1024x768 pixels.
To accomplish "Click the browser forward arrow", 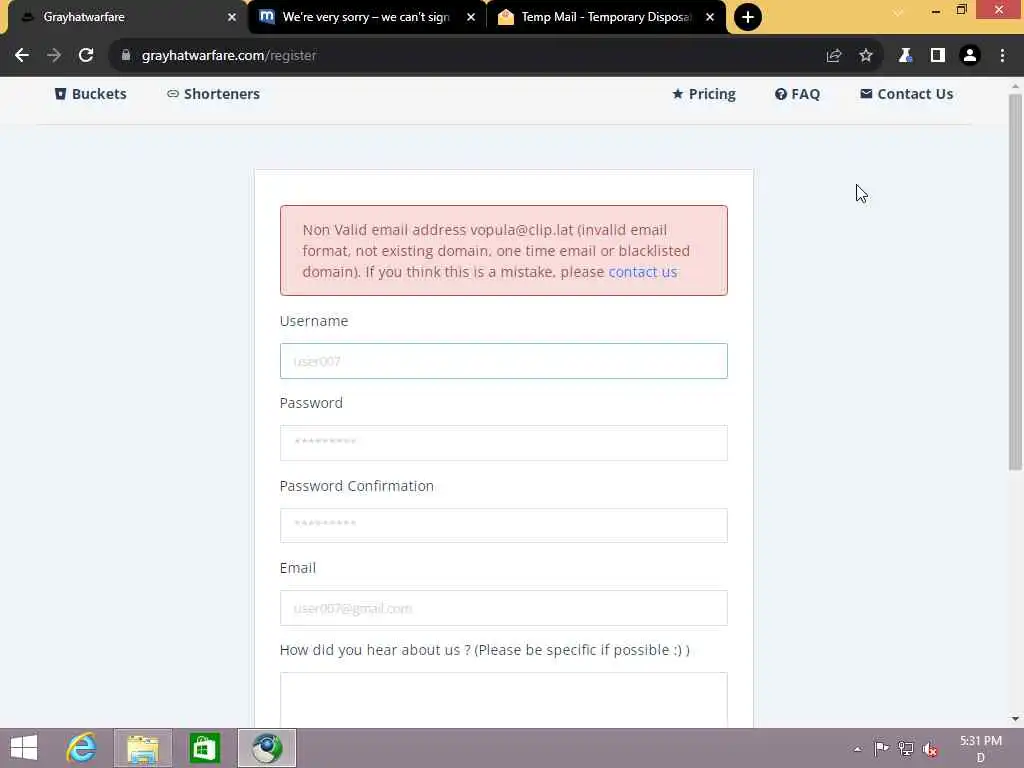I will tap(54, 56).
